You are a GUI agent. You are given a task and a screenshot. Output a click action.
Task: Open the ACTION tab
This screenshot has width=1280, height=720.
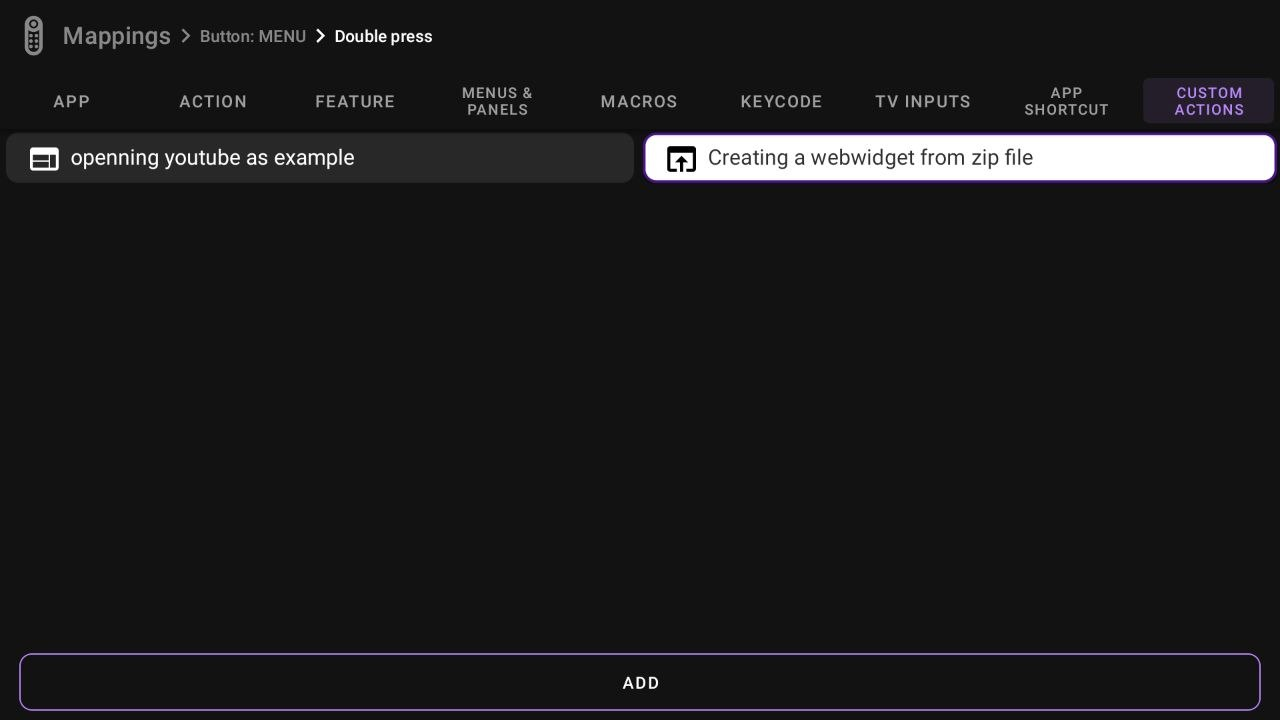213,101
